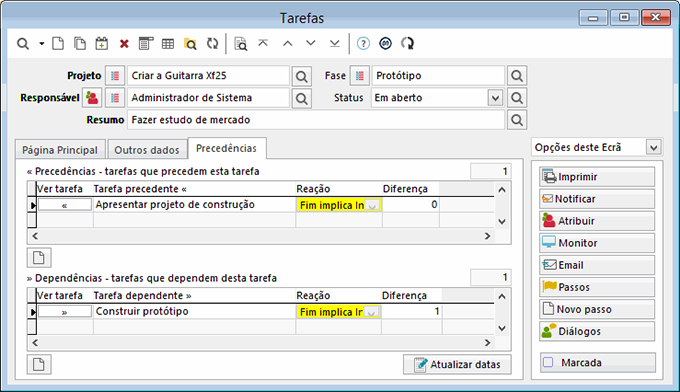680x392 pixels.
Task: Duplicate the record with the copy icon
Action: point(80,43)
